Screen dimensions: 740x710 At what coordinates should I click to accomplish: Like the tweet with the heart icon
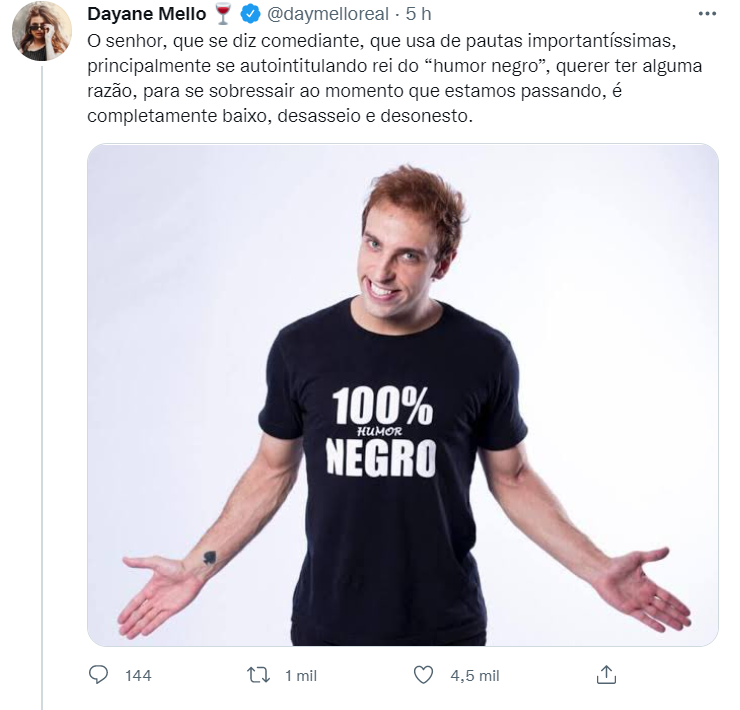point(423,675)
